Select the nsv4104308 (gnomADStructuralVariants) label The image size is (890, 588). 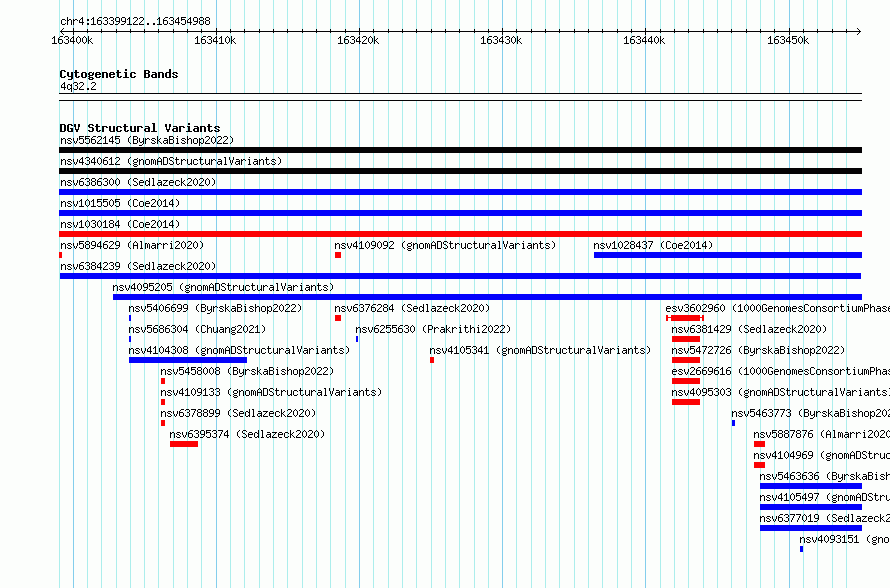point(239,350)
